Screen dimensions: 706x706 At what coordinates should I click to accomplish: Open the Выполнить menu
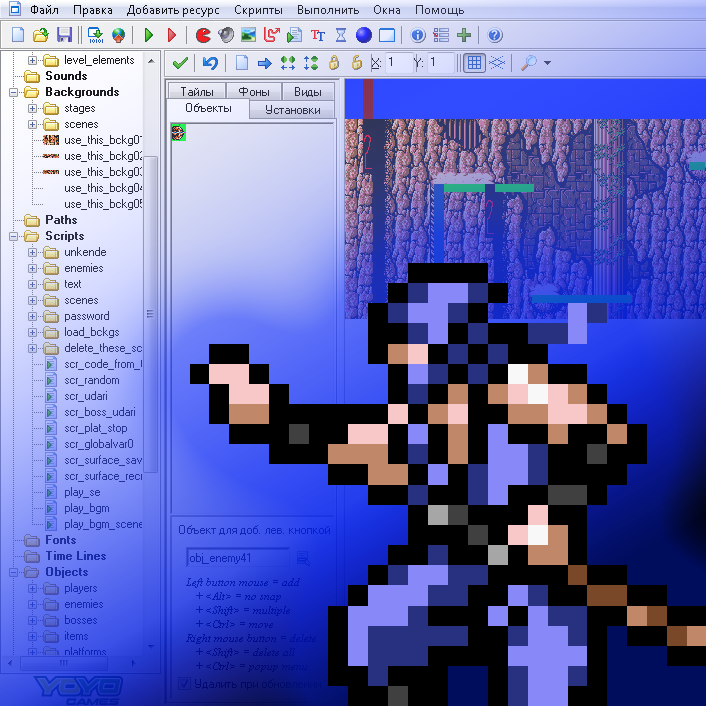(328, 10)
